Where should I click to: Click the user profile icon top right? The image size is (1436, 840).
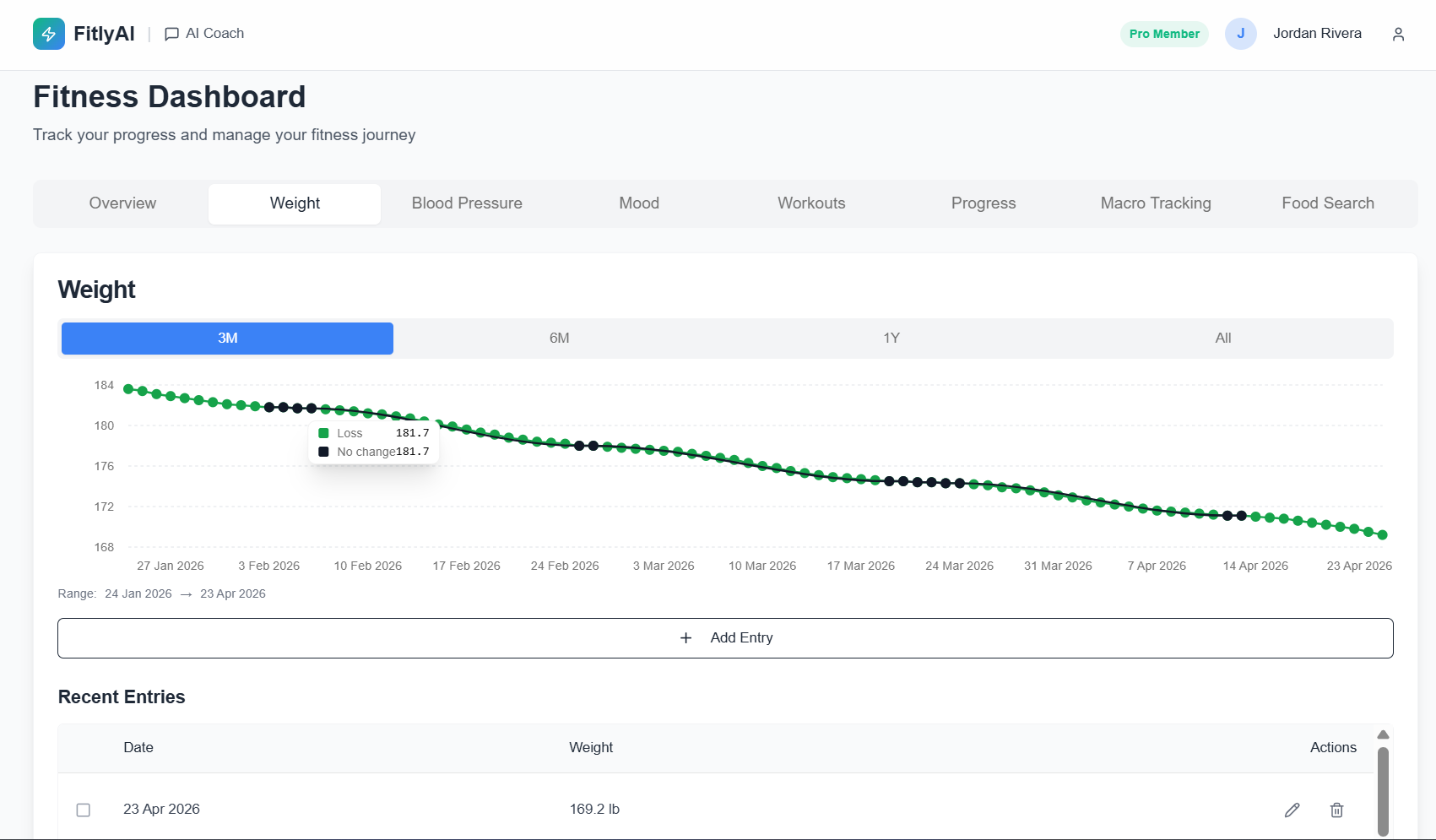click(x=1398, y=34)
